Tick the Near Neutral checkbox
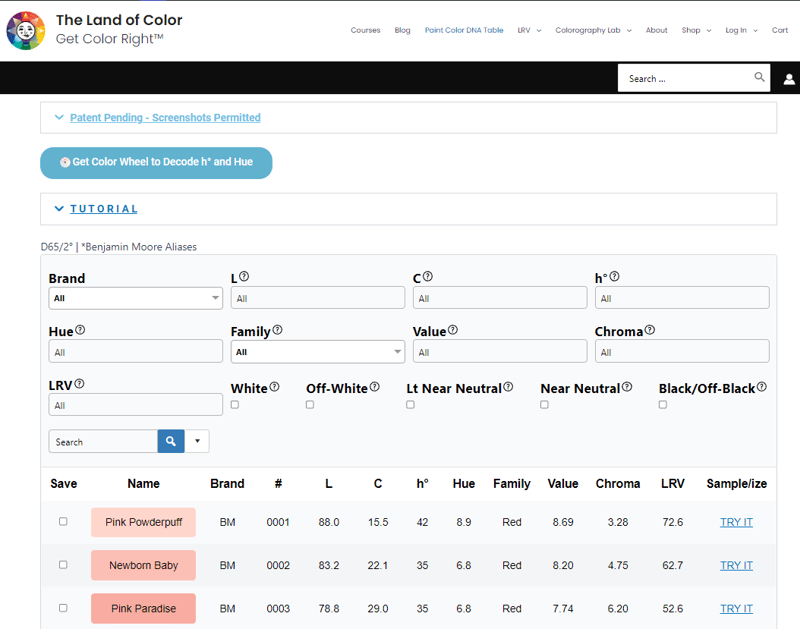This screenshot has height=629, width=800. [544, 405]
